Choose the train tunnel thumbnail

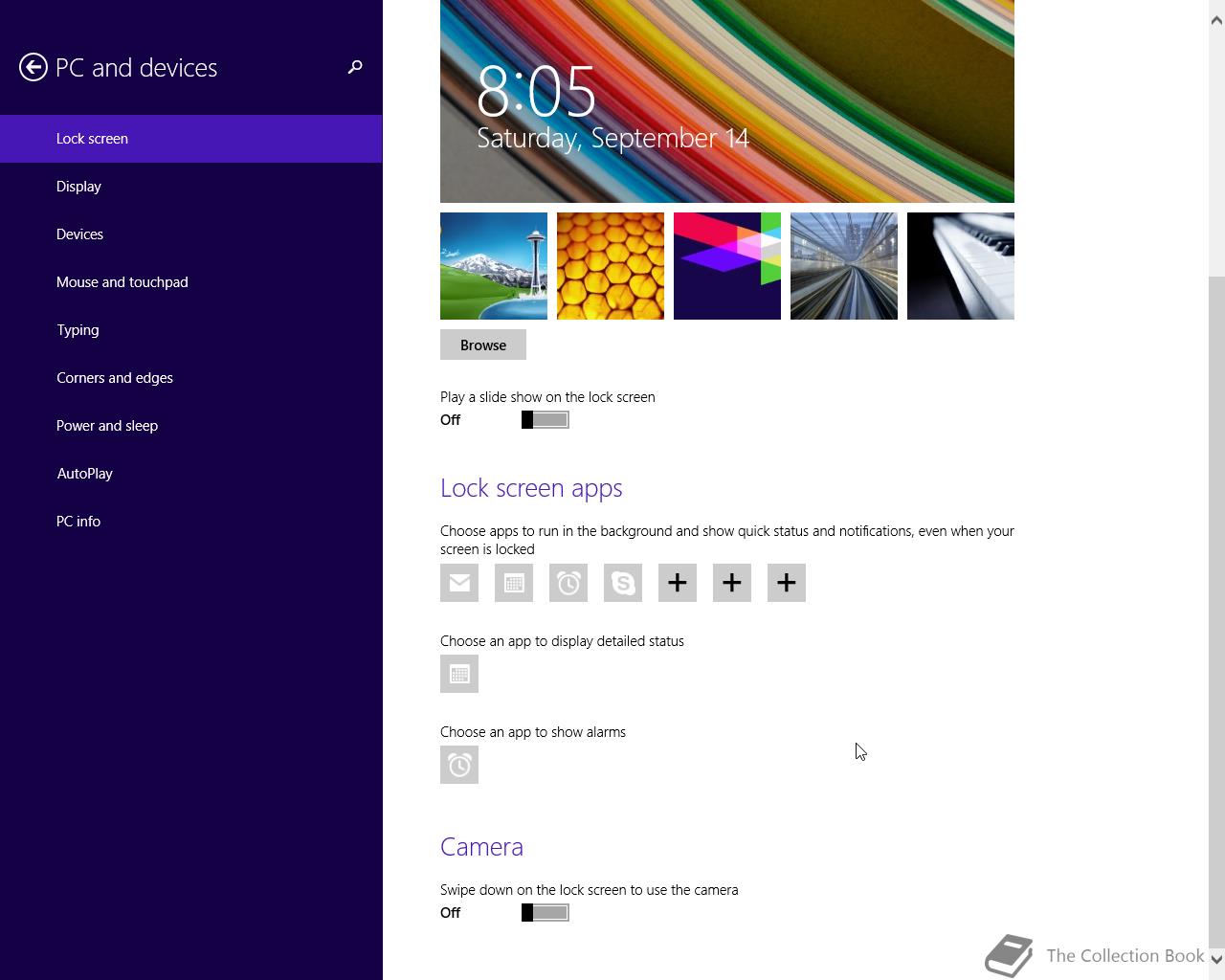[844, 266]
